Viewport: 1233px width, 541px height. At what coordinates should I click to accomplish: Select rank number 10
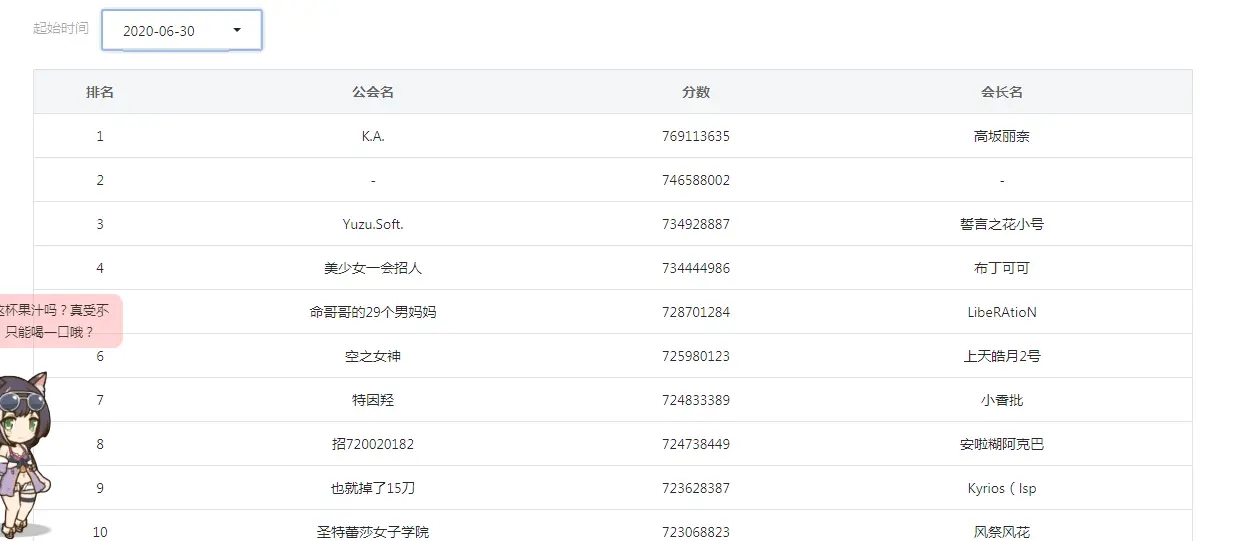point(100,532)
